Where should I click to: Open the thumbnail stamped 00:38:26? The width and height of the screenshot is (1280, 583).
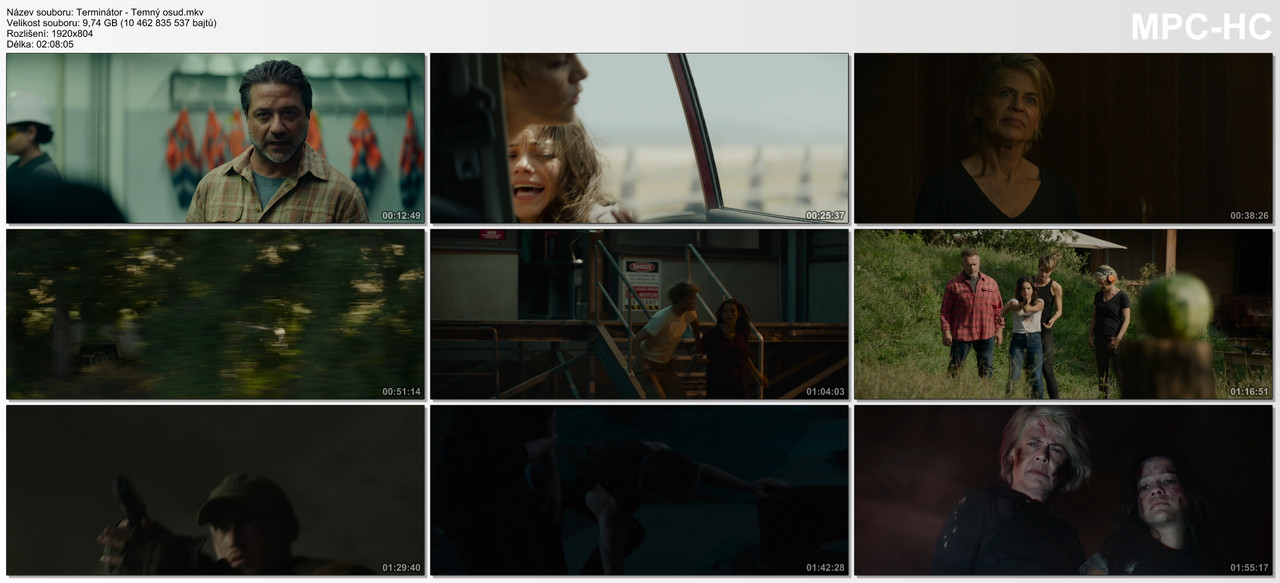(x=1063, y=138)
